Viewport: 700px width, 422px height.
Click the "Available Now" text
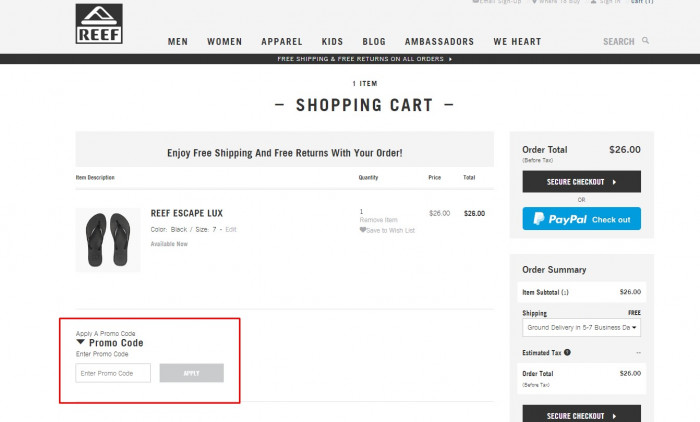(x=169, y=244)
